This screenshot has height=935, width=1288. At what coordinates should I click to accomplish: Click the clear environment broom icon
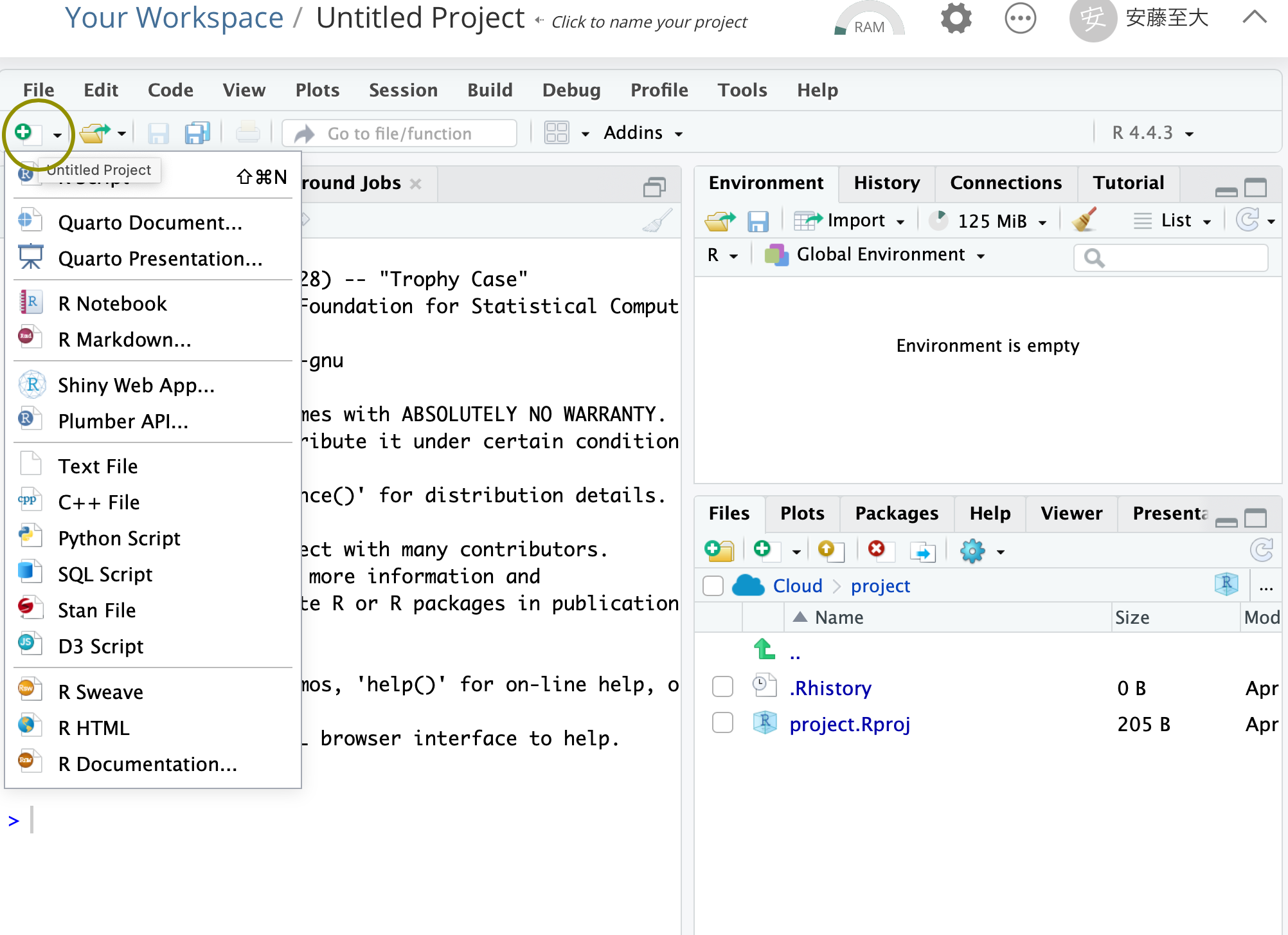[1084, 221]
